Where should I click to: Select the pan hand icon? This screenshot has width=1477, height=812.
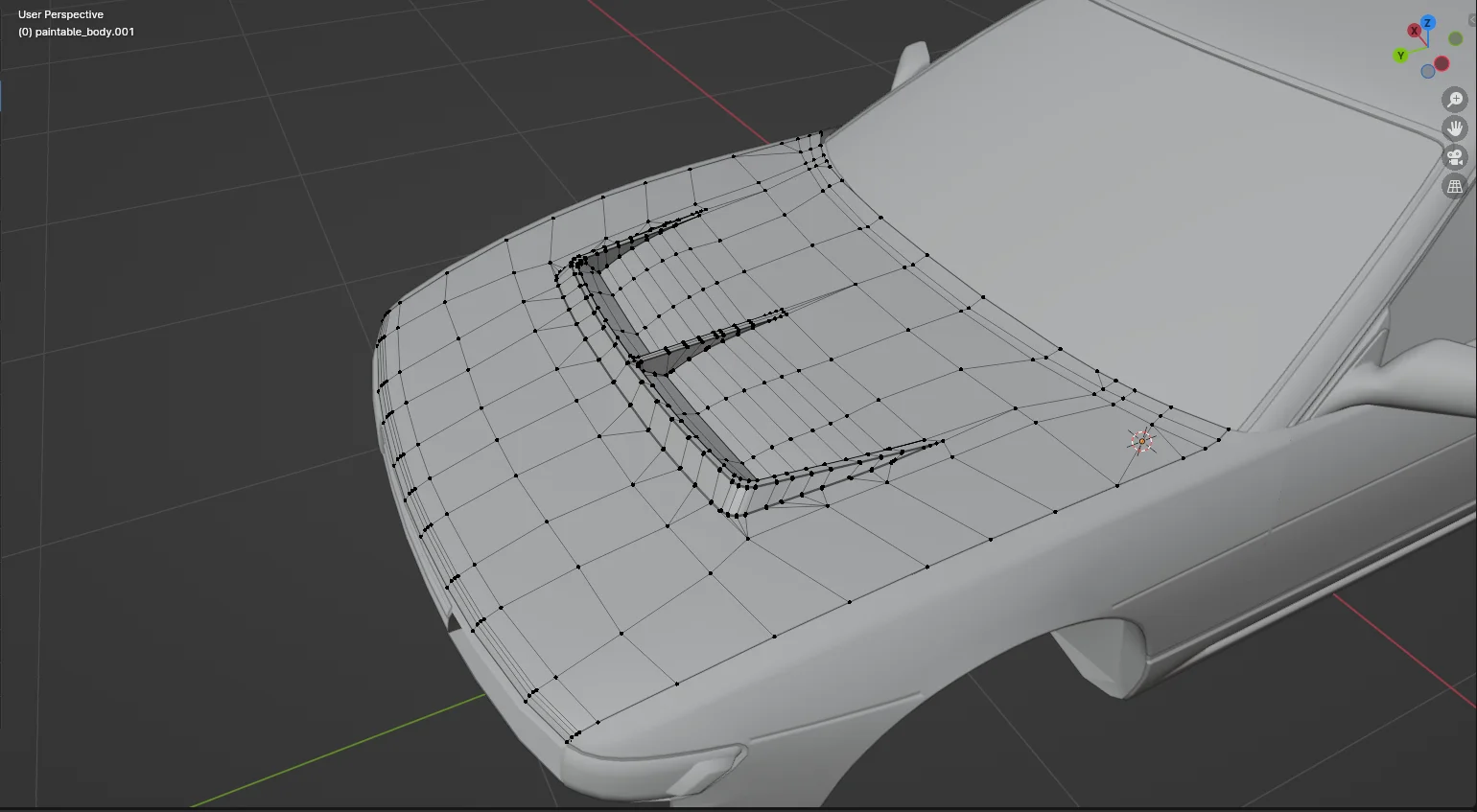coord(1456,128)
